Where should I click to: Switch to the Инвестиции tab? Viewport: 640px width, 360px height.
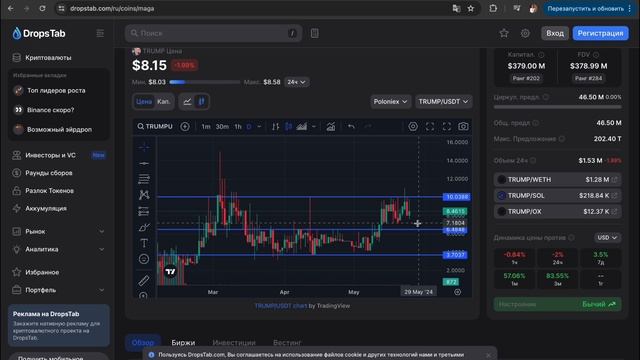234,342
